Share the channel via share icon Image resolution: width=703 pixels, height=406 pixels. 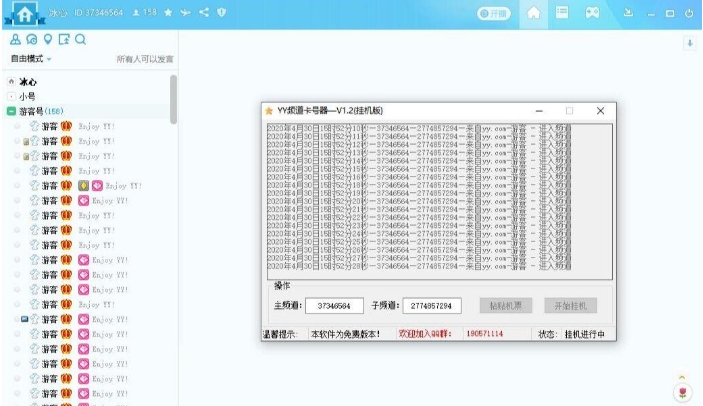(204, 12)
